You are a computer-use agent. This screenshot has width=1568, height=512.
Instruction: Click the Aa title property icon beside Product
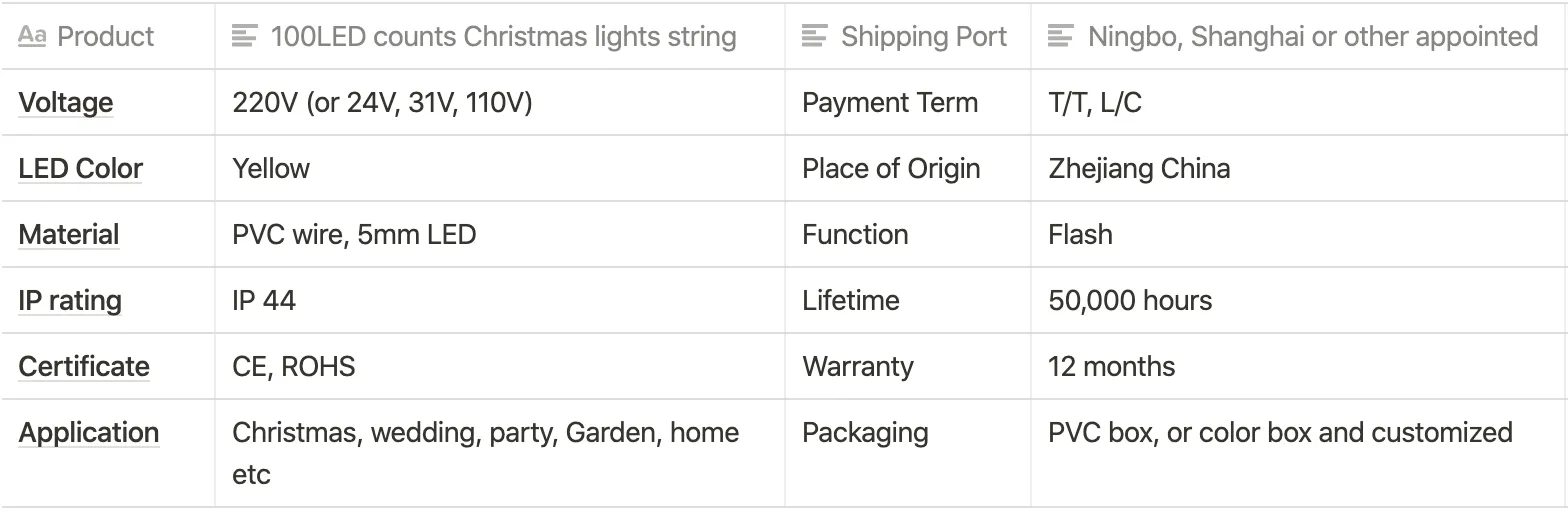click(x=32, y=37)
